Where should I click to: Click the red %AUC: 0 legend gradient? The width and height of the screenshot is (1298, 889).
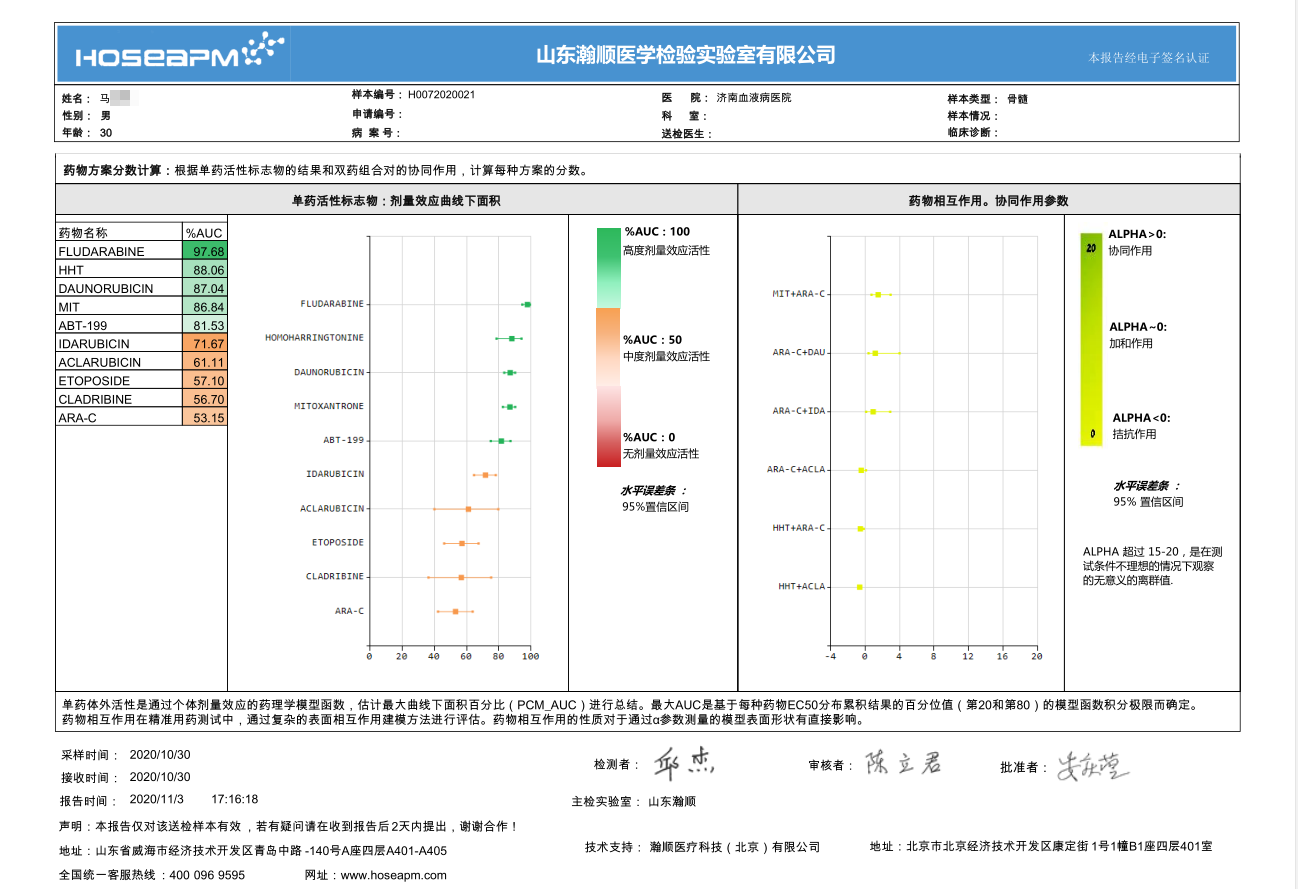point(608,427)
